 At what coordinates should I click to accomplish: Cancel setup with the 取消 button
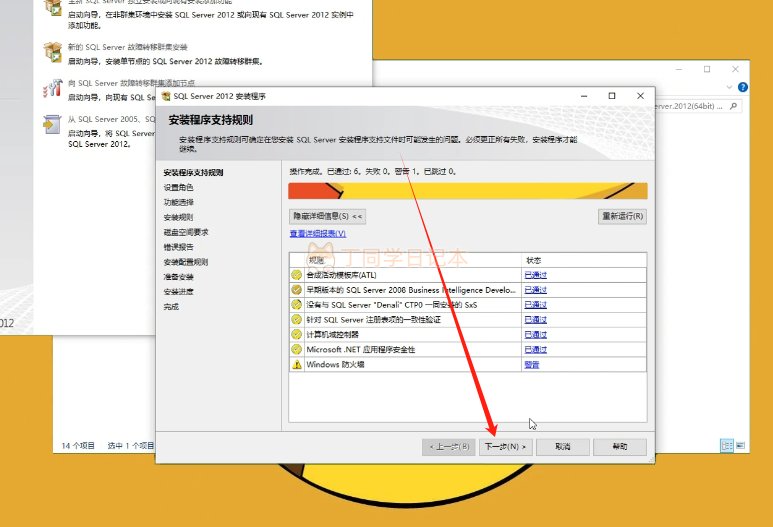coord(562,447)
